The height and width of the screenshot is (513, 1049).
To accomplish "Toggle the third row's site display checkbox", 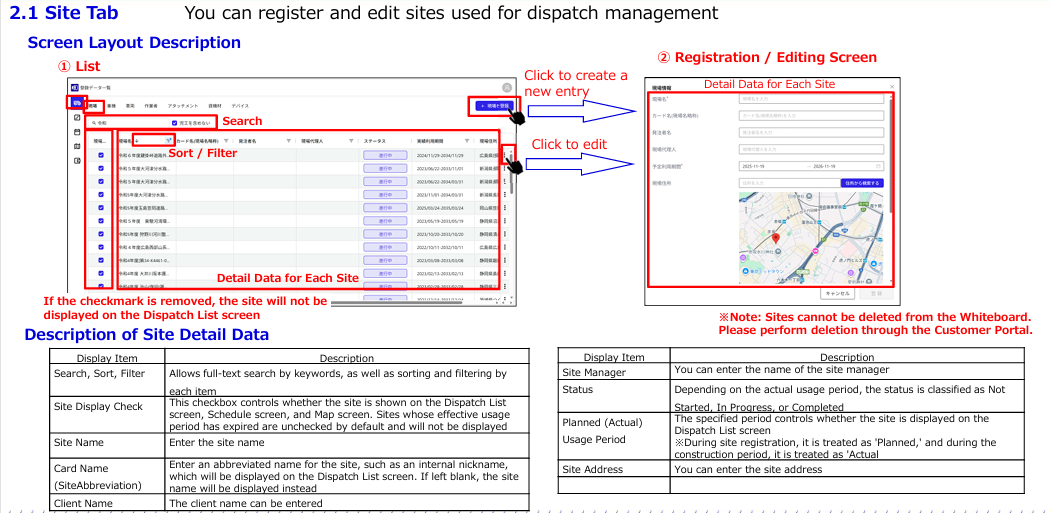I will tap(101, 182).
